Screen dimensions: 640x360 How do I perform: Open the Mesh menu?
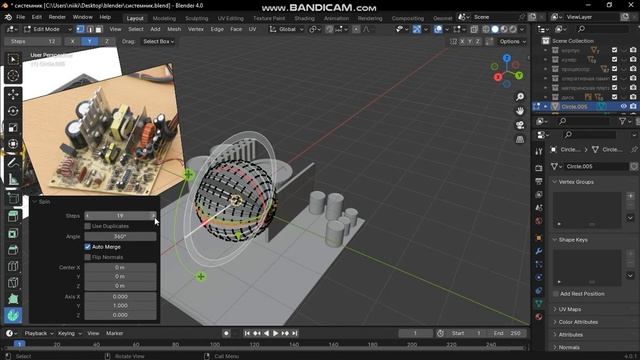(x=174, y=29)
